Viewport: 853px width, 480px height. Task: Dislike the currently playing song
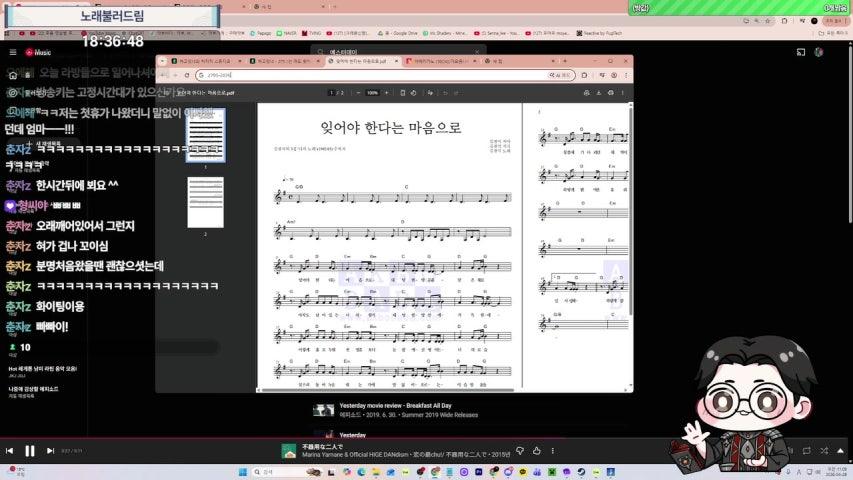pos(520,451)
